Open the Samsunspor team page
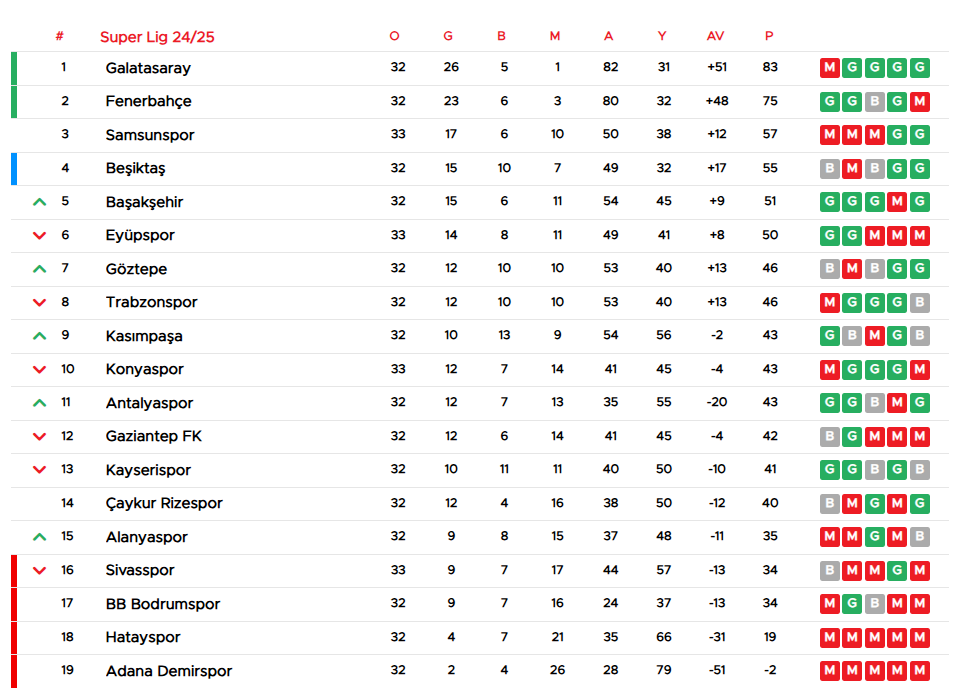This screenshot has height=688, width=953. pos(150,135)
